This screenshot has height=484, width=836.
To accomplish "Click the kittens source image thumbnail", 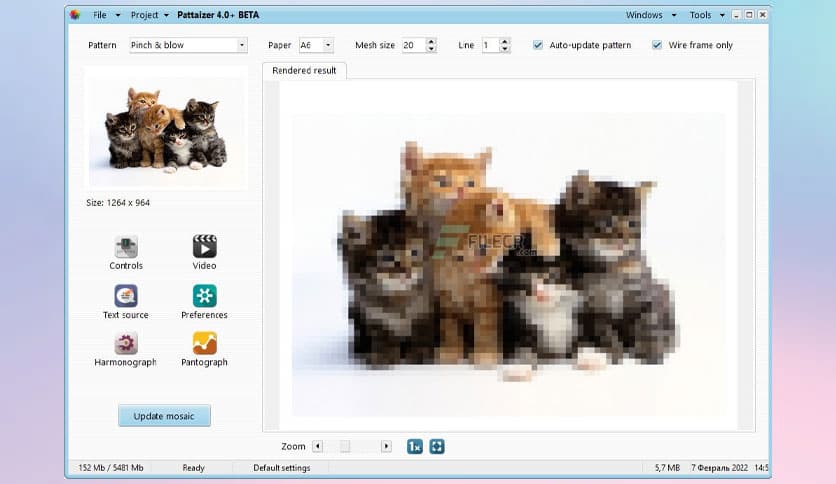I will tap(166, 129).
